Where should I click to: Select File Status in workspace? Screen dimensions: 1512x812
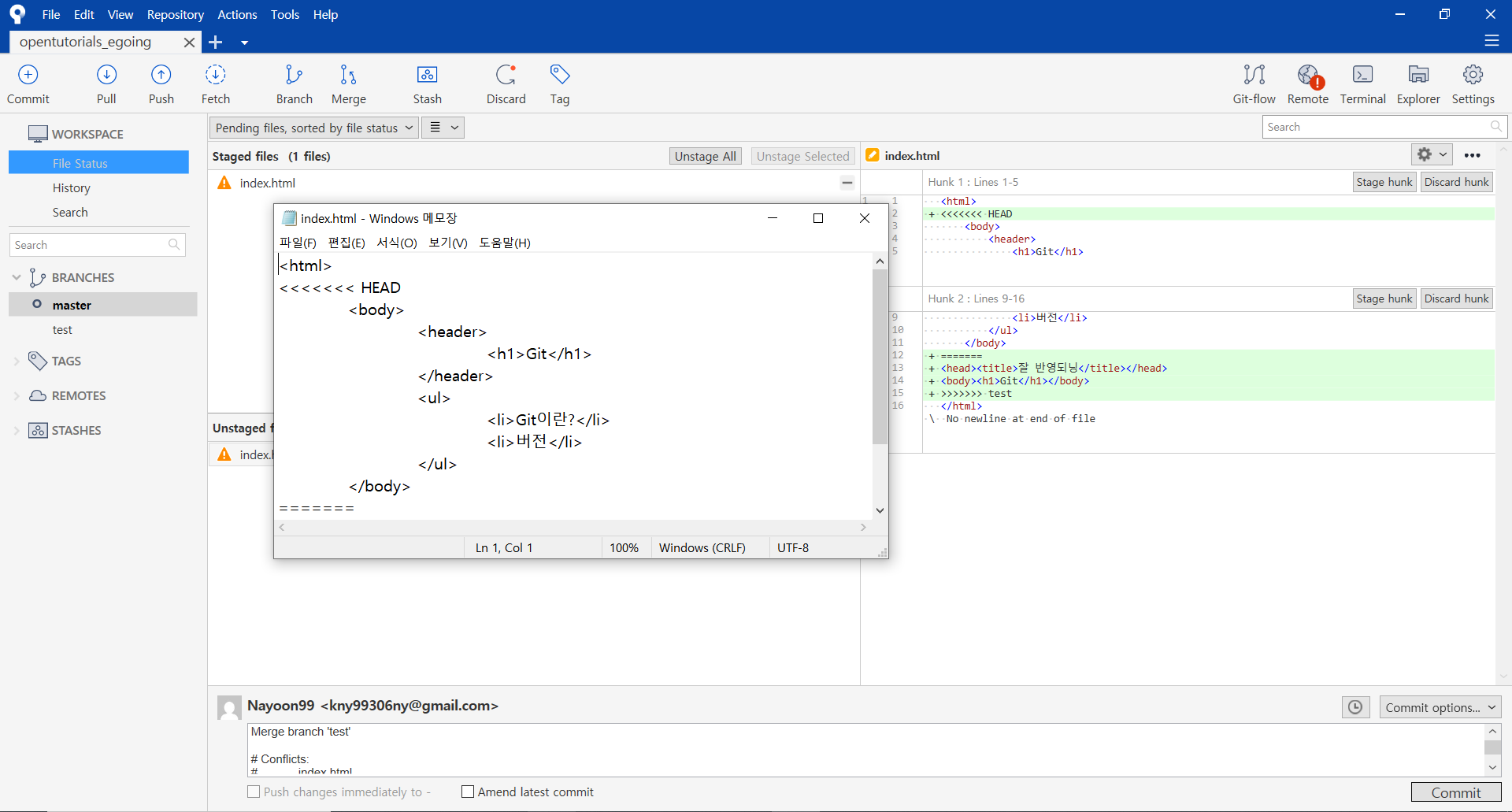click(x=98, y=163)
